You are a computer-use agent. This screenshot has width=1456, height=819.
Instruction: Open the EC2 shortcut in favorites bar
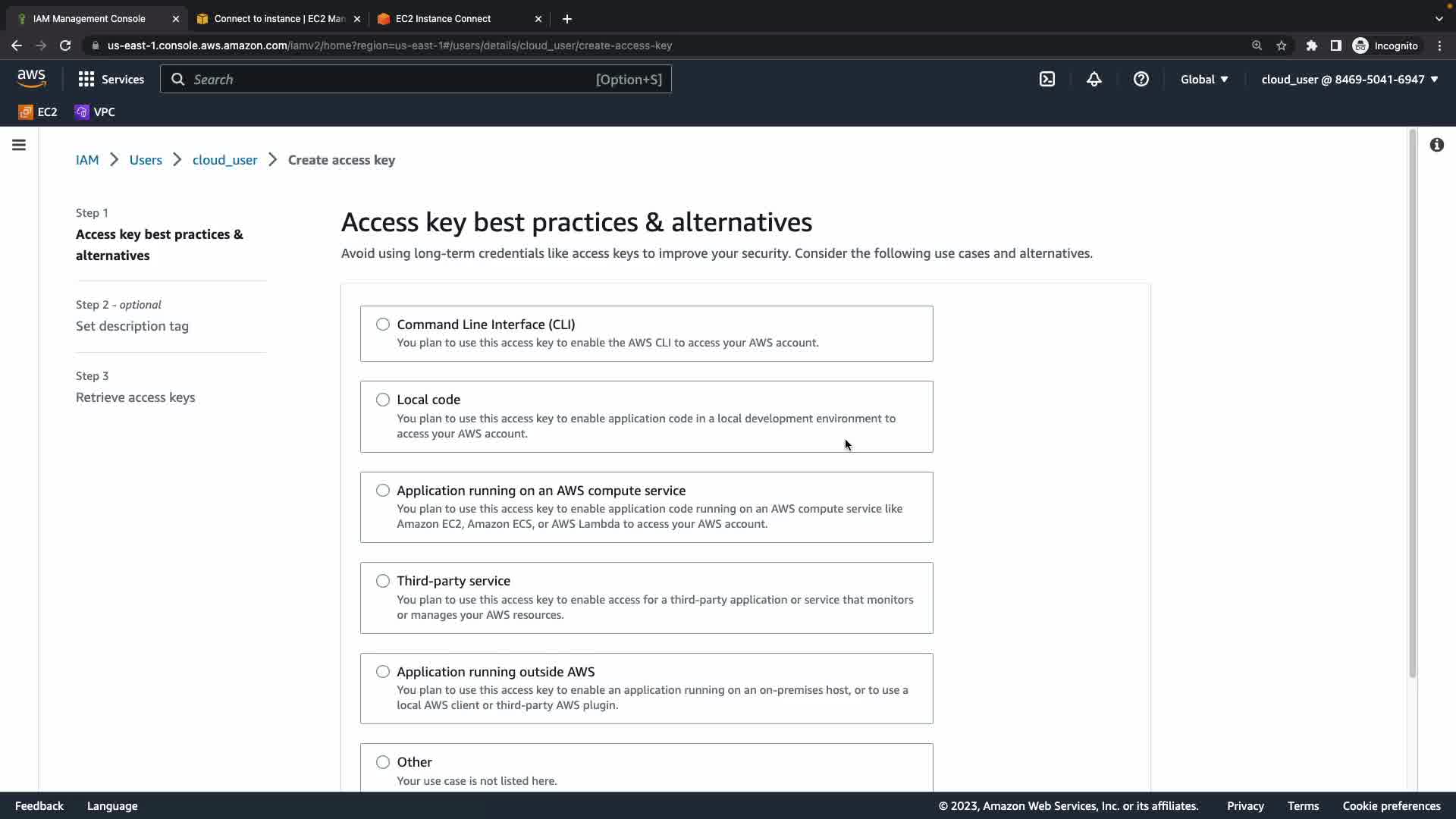[x=38, y=111]
